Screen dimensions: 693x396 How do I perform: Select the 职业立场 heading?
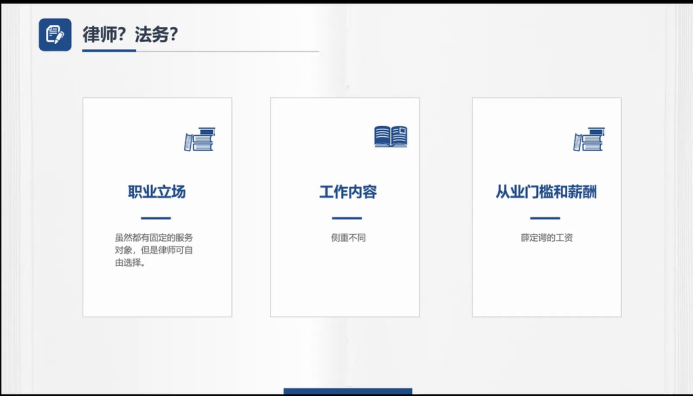pos(157,192)
